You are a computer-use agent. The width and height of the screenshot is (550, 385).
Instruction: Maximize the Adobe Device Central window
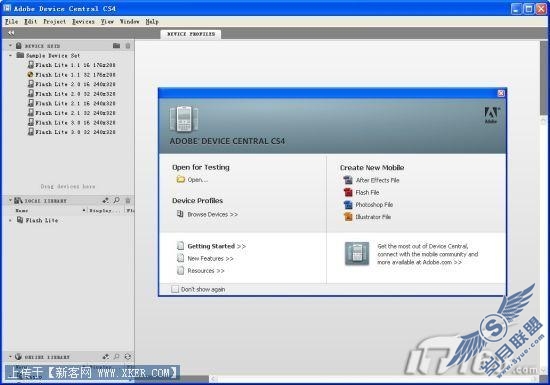coord(529,8)
